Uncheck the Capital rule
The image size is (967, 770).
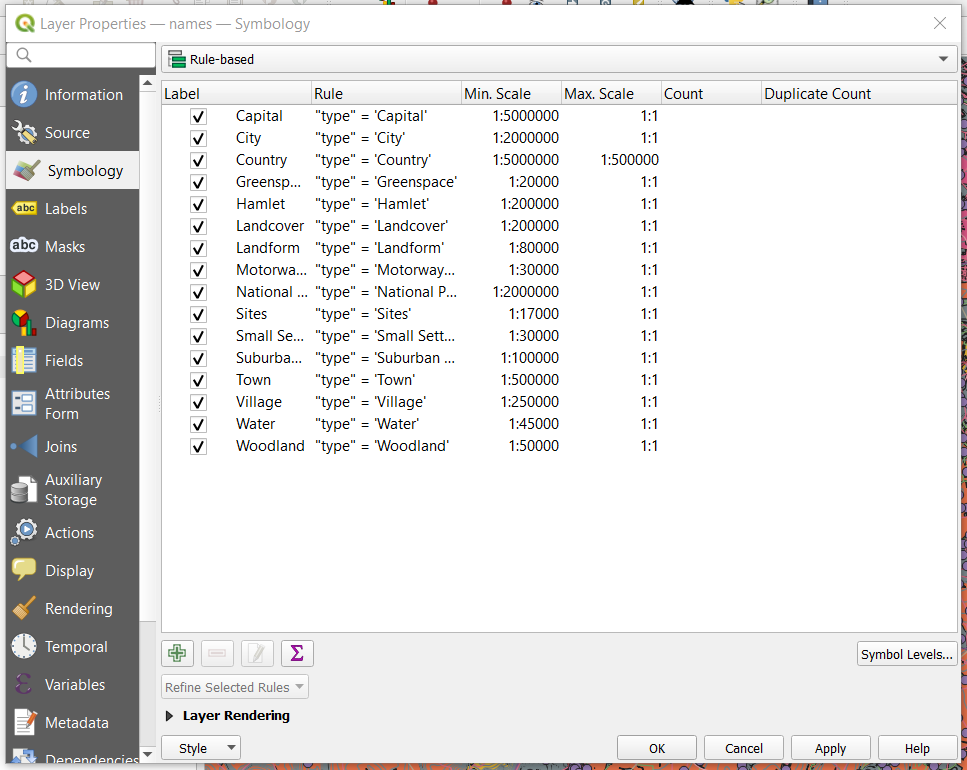197,116
